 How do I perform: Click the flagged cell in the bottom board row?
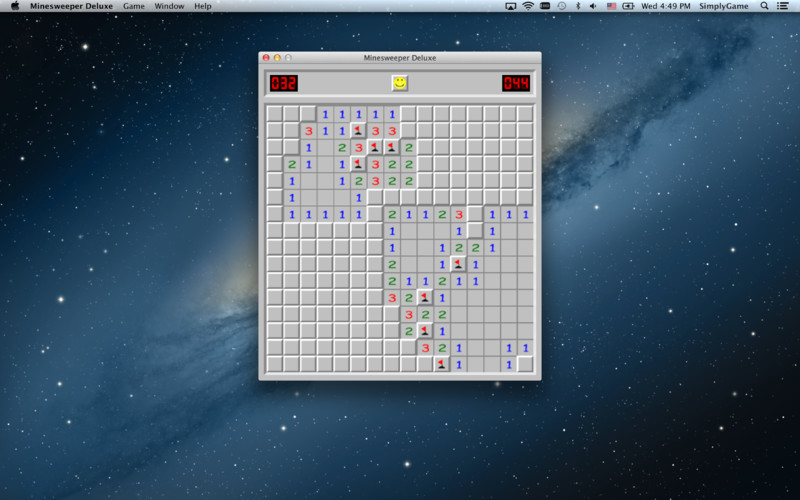(x=441, y=364)
